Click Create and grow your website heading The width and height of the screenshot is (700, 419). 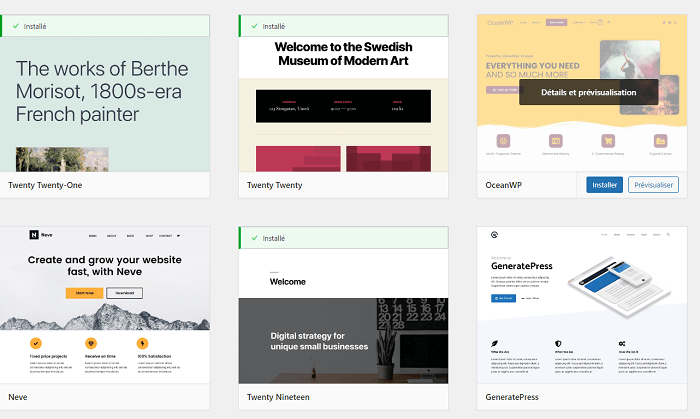coord(104,266)
